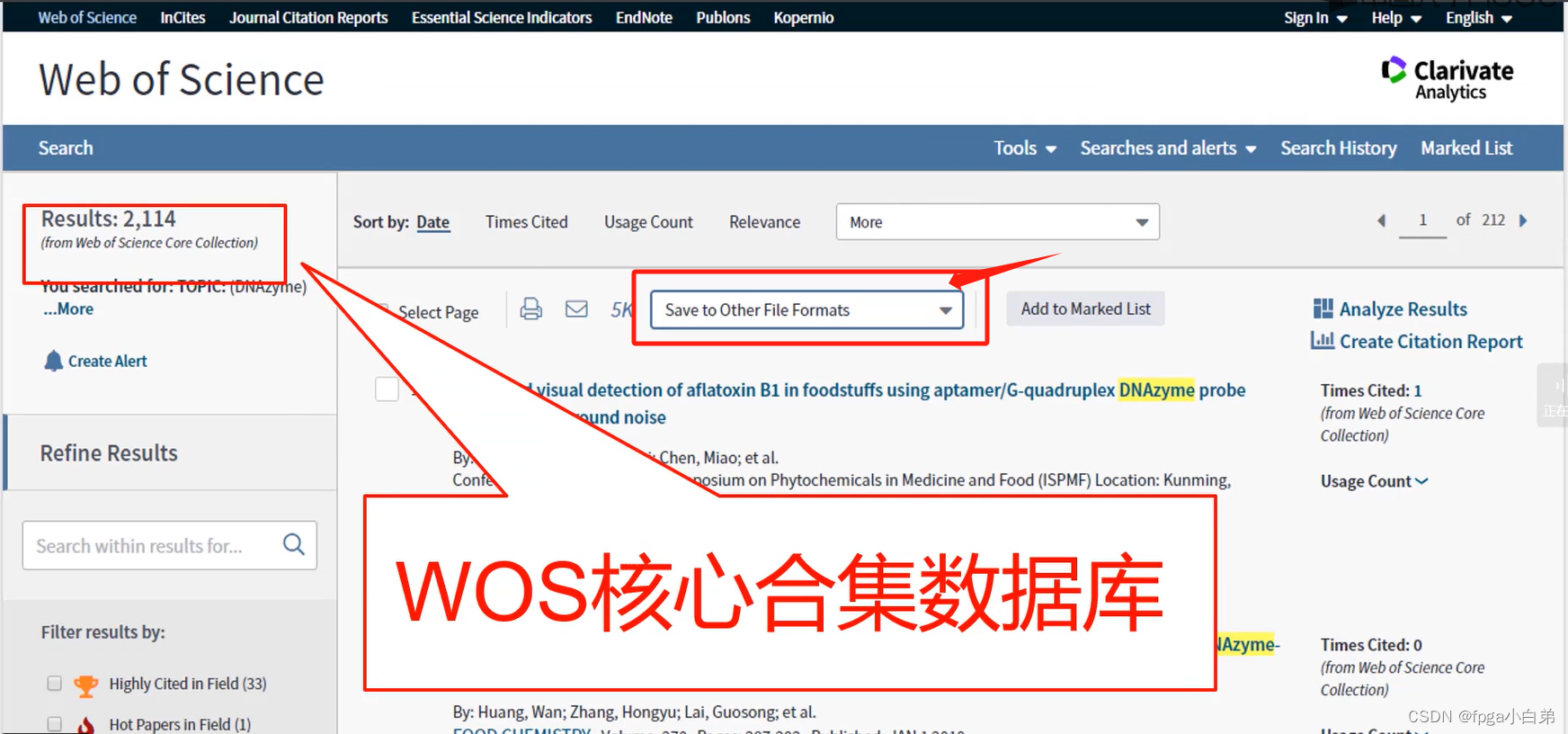Image resolution: width=1568 pixels, height=734 pixels.
Task: Click the Analyze Results grid icon
Action: [1323, 309]
